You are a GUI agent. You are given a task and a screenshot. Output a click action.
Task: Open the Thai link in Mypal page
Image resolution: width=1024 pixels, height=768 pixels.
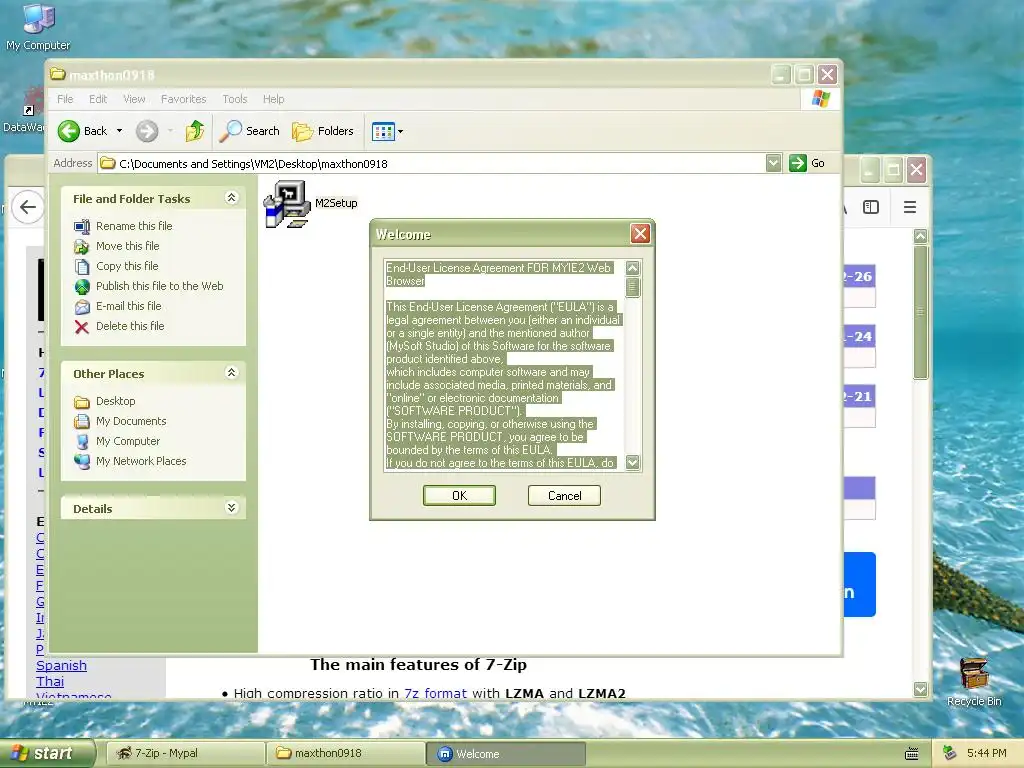pyautogui.click(x=50, y=682)
